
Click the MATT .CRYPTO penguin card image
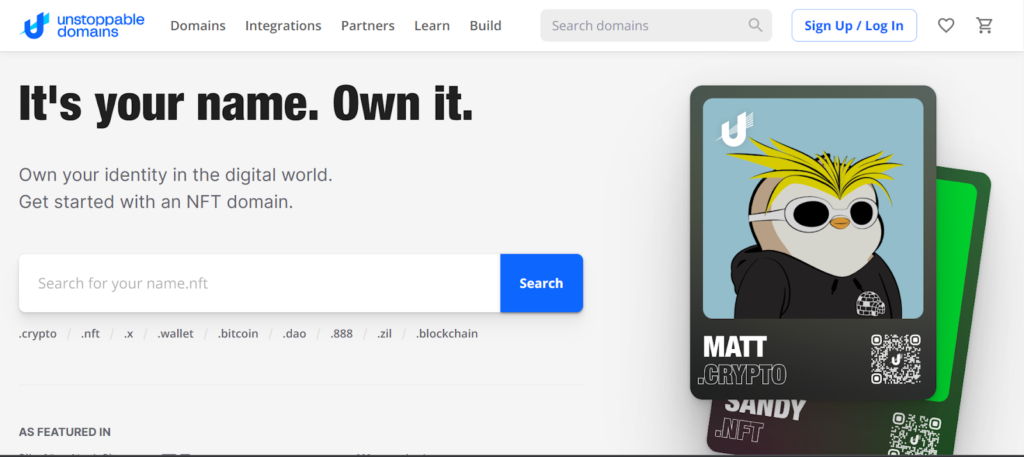813,208
